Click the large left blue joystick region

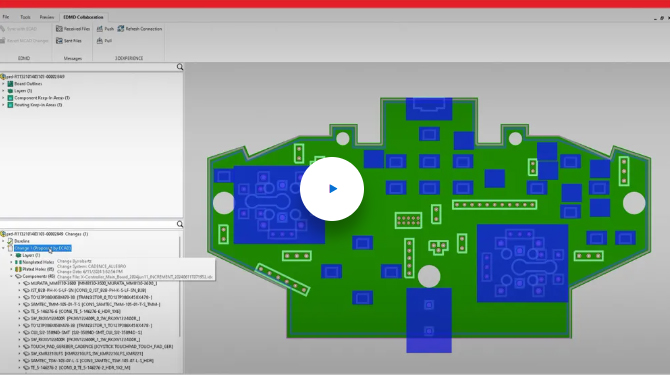coord(279,204)
